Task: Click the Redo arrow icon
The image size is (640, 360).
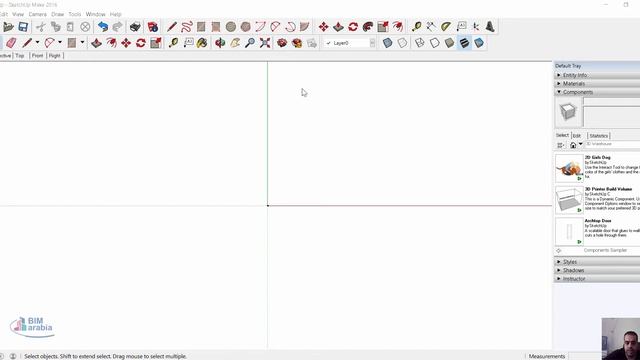Action: (x=118, y=27)
